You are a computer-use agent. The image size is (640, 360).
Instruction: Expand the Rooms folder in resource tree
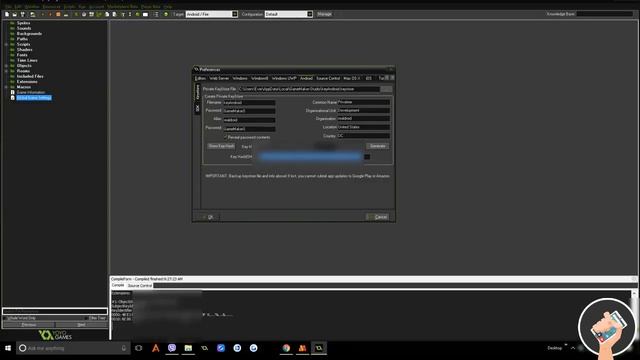click(x=6, y=71)
